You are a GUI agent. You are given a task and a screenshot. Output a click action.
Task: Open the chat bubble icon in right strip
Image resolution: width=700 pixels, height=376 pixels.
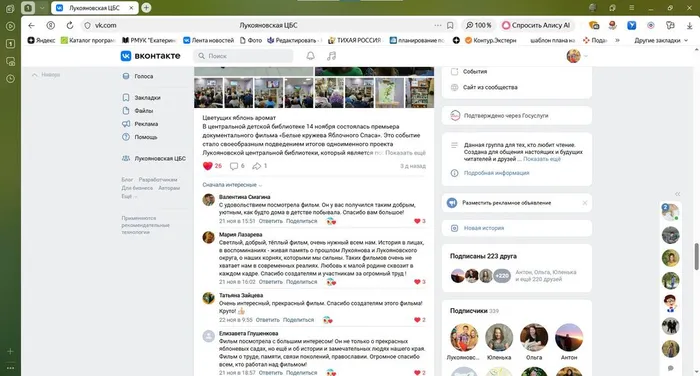point(671,368)
